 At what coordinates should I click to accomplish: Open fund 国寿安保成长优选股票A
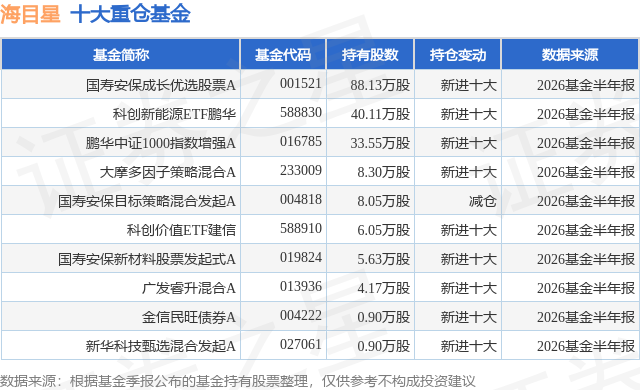coord(161,85)
